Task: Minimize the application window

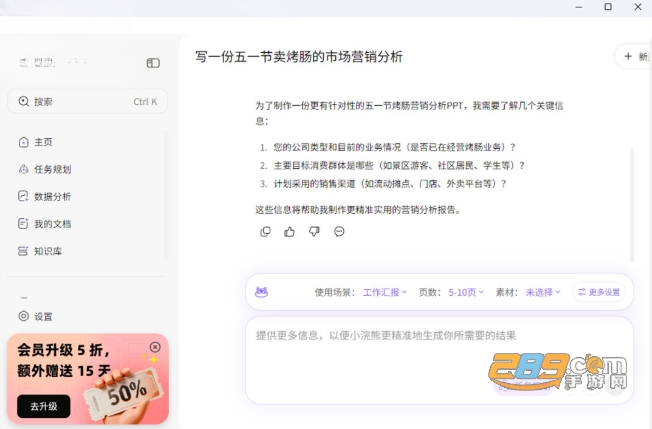Action: pyautogui.click(x=579, y=7)
